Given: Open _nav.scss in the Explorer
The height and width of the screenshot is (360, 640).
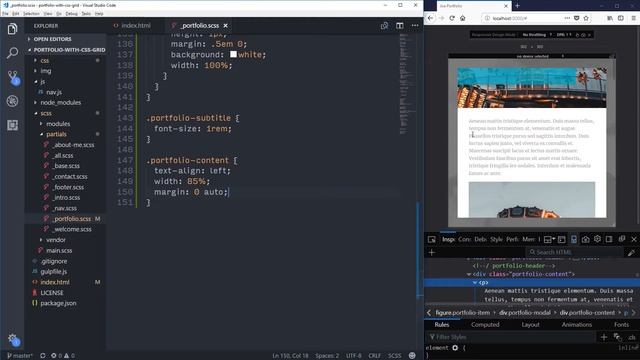Looking at the screenshot, I should [65, 208].
